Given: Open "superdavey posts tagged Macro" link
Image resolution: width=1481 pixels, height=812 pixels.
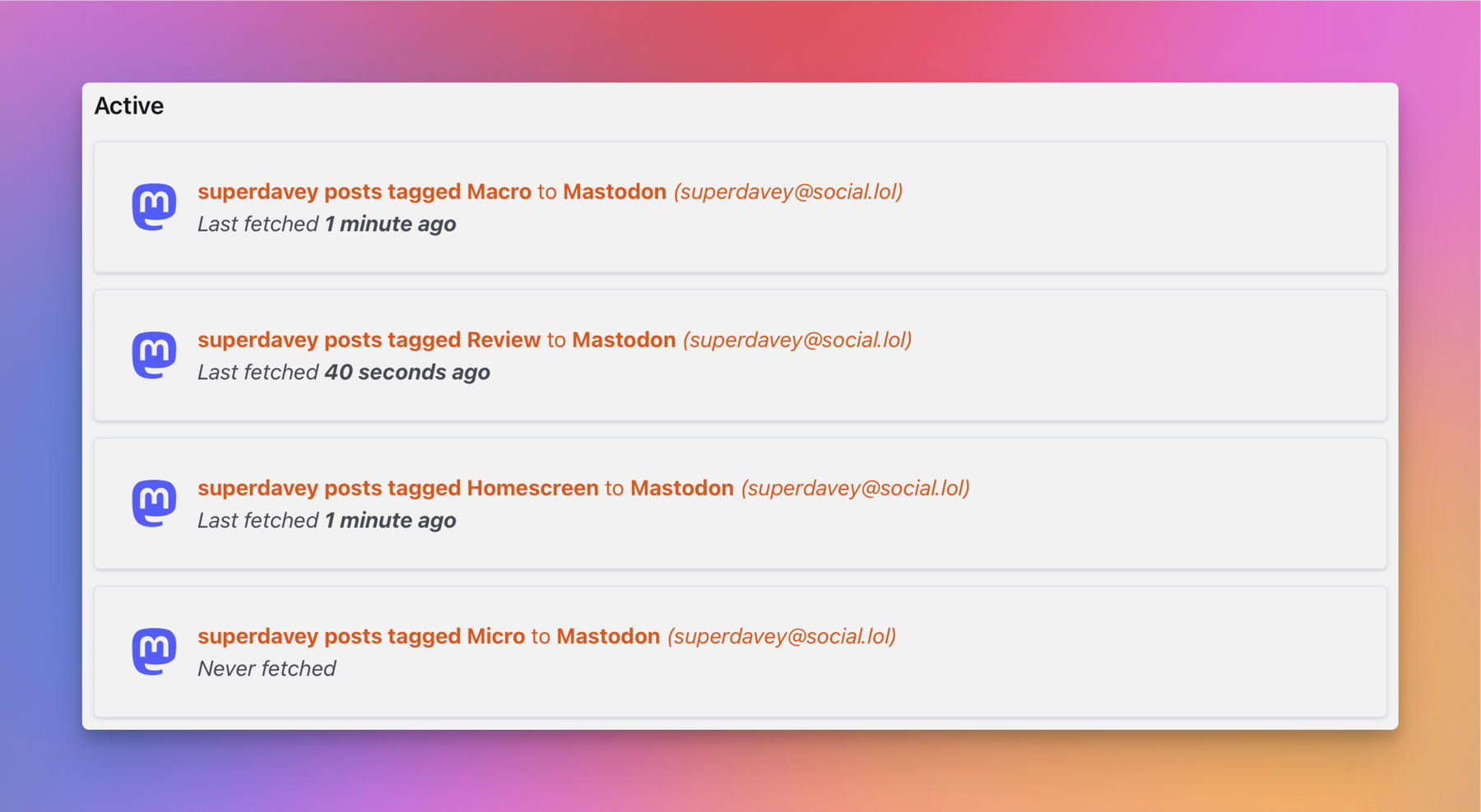Looking at the screenshot, I should point(364,192).
